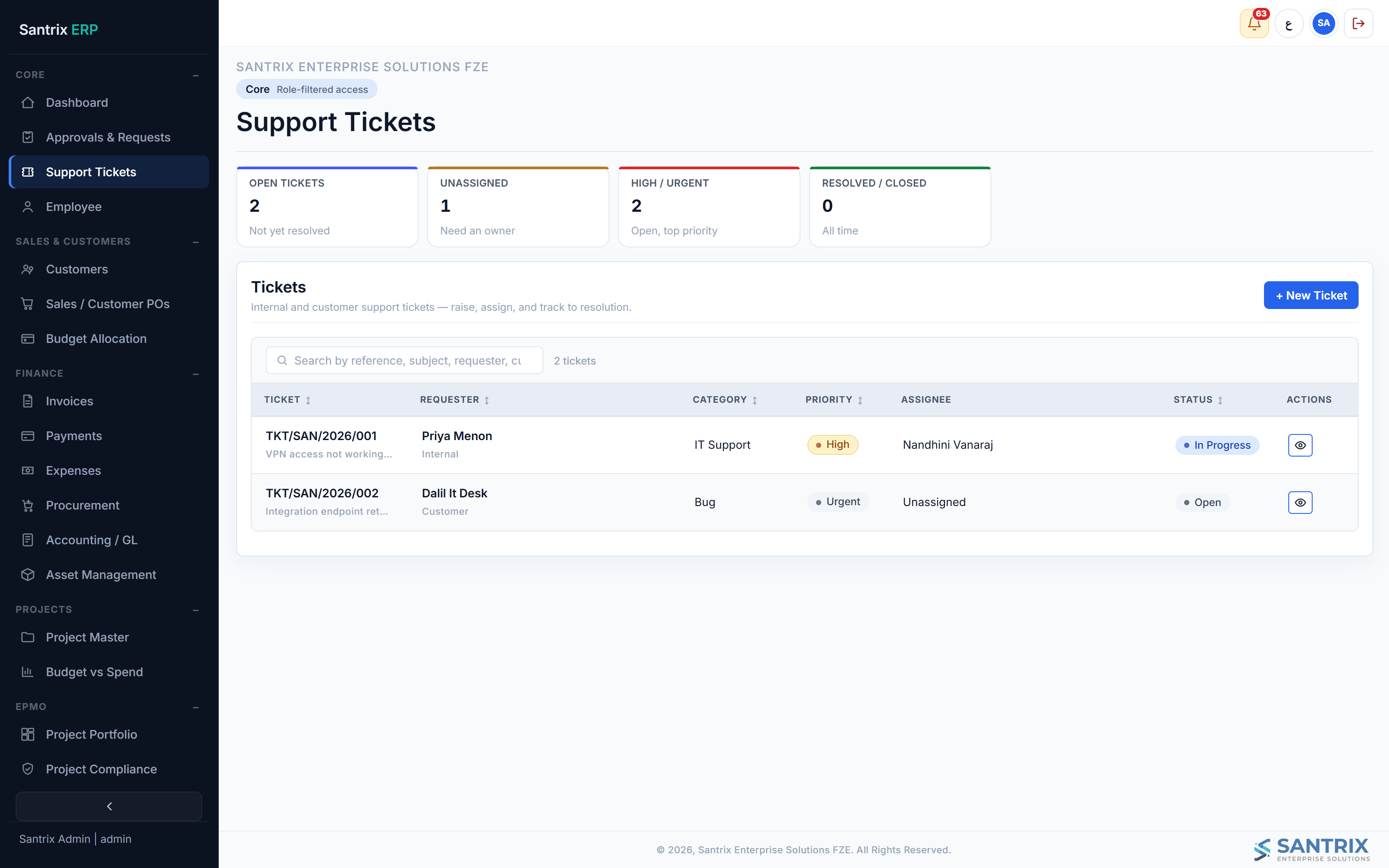Focus the ticket search field

pyautogui.click(x=404, y=361)
